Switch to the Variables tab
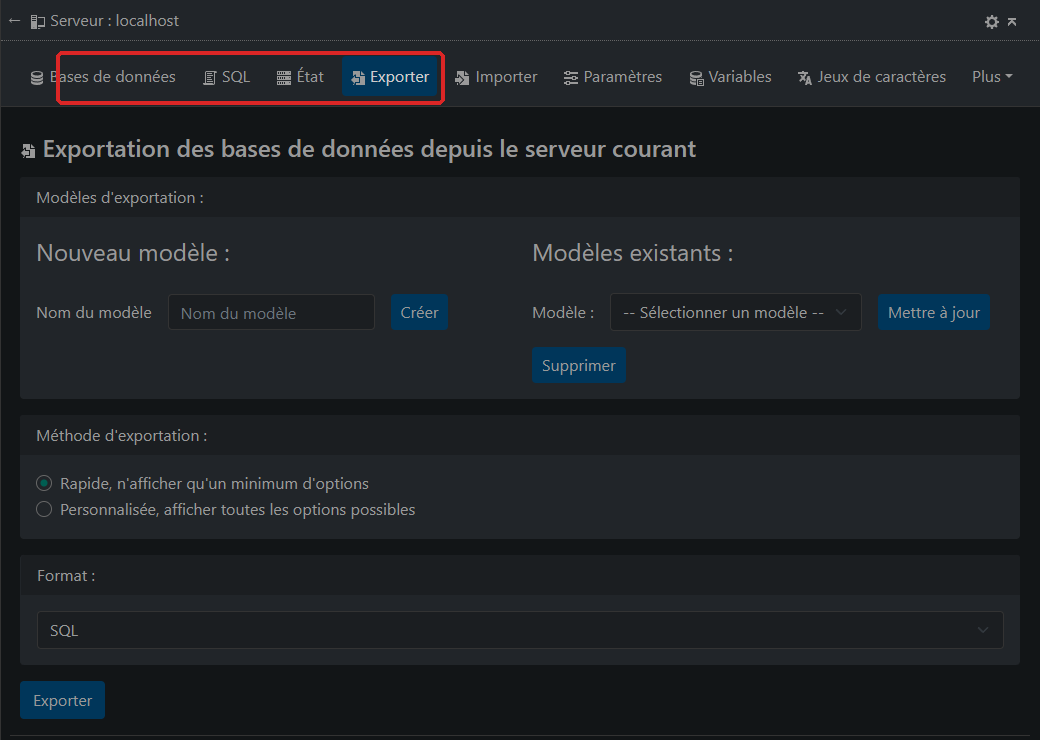 tap(730, 77)
